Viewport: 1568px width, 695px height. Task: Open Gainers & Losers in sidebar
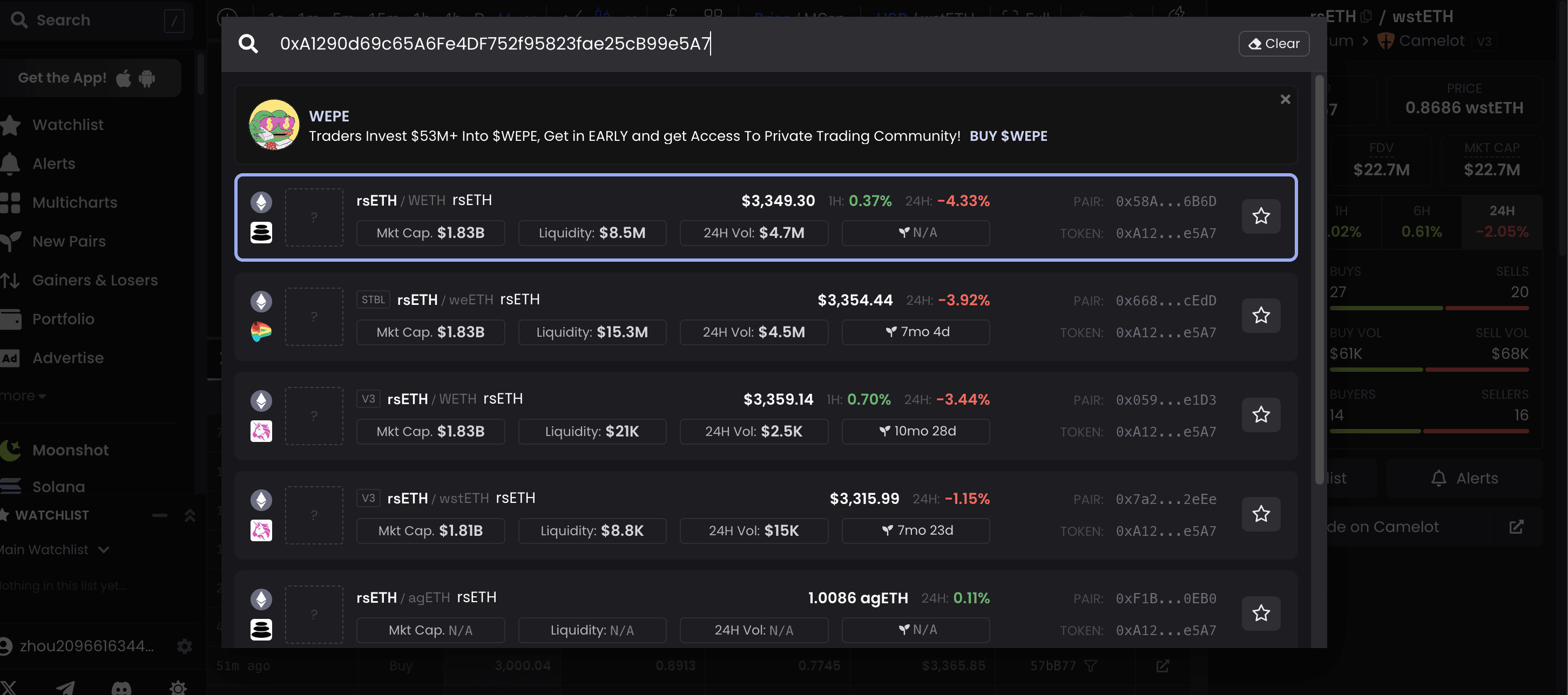[94, 280]
